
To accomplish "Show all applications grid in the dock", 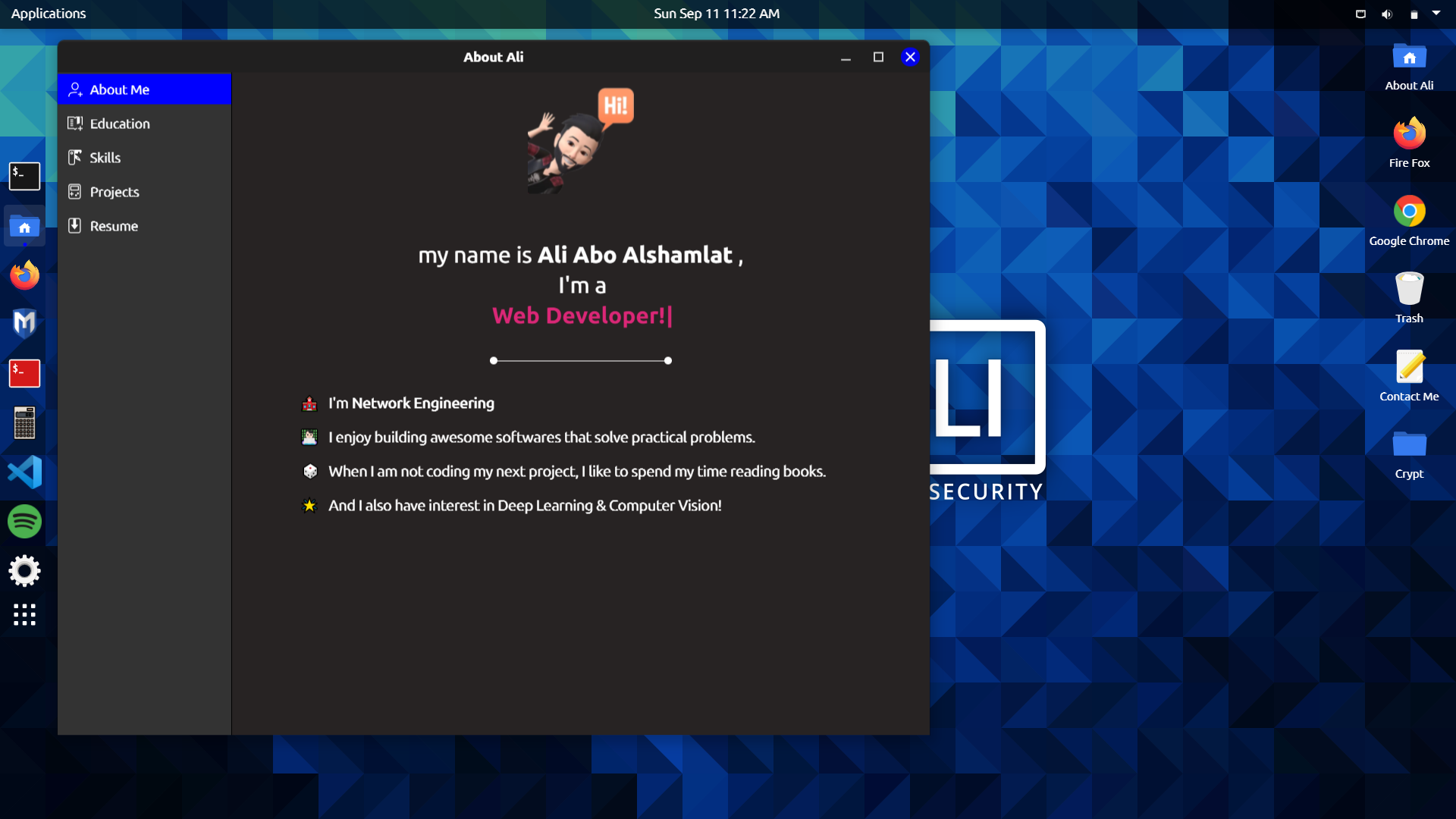I will [x=24, y=615].
